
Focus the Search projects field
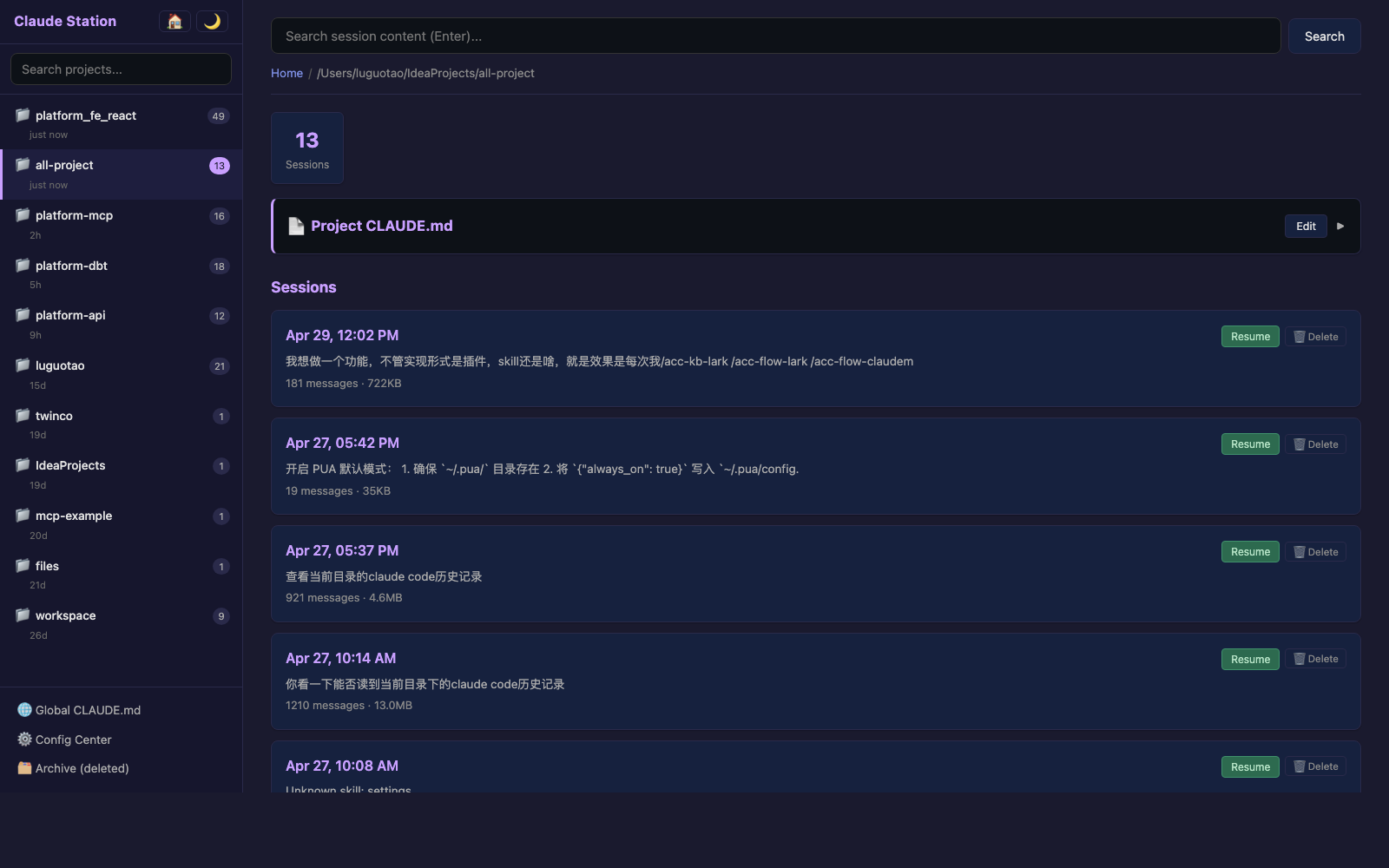(121, 69)
